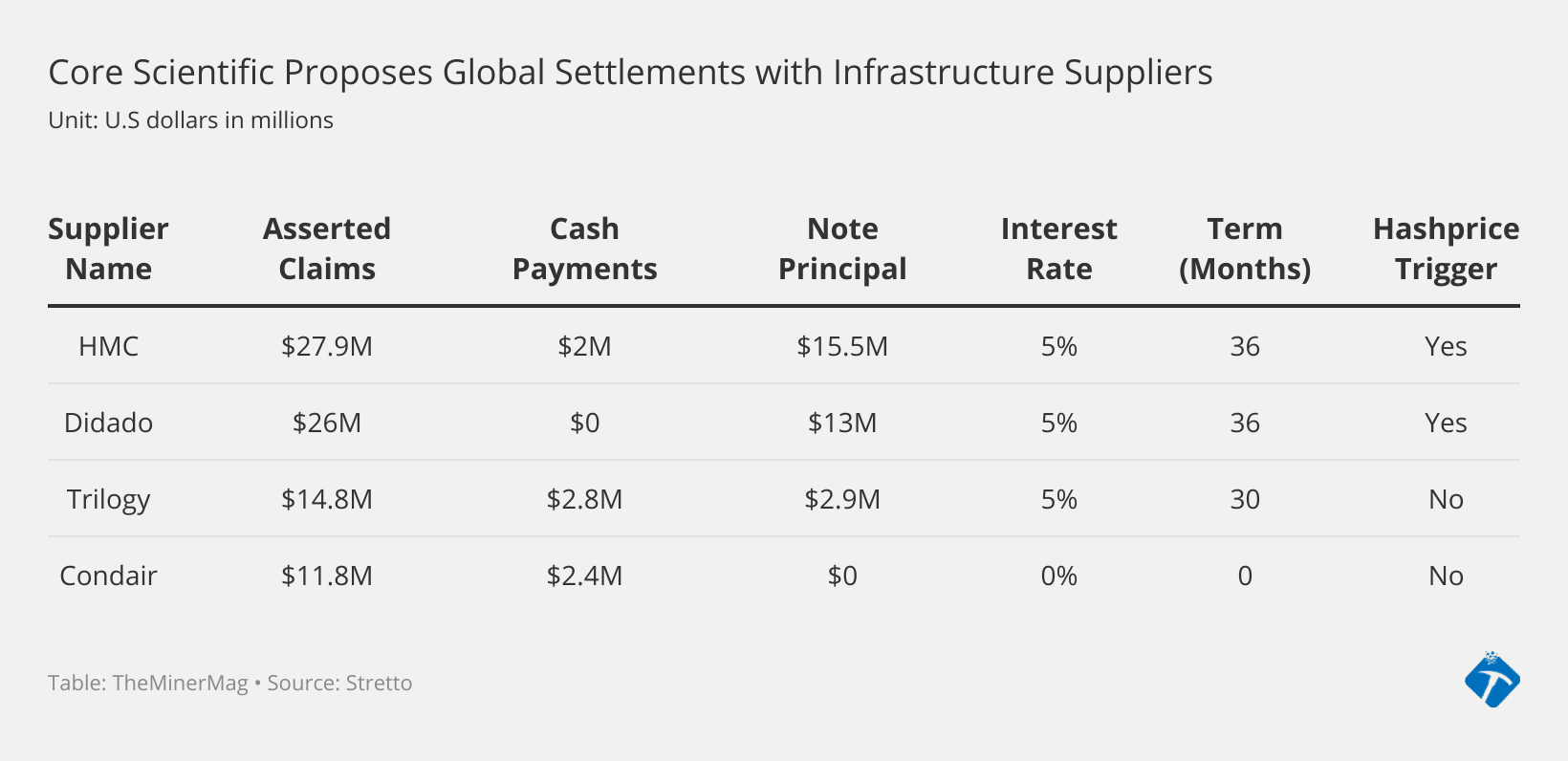
Task: Click the unit subtitle about U.S dollars
Action: pyautogui.click(x=190, y=120)
